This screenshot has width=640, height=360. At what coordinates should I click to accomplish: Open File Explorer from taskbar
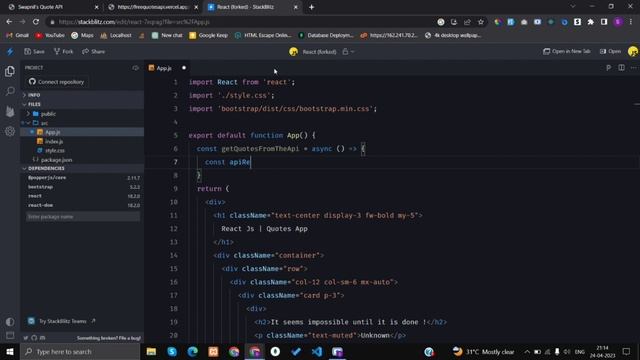tap(151, 351)
